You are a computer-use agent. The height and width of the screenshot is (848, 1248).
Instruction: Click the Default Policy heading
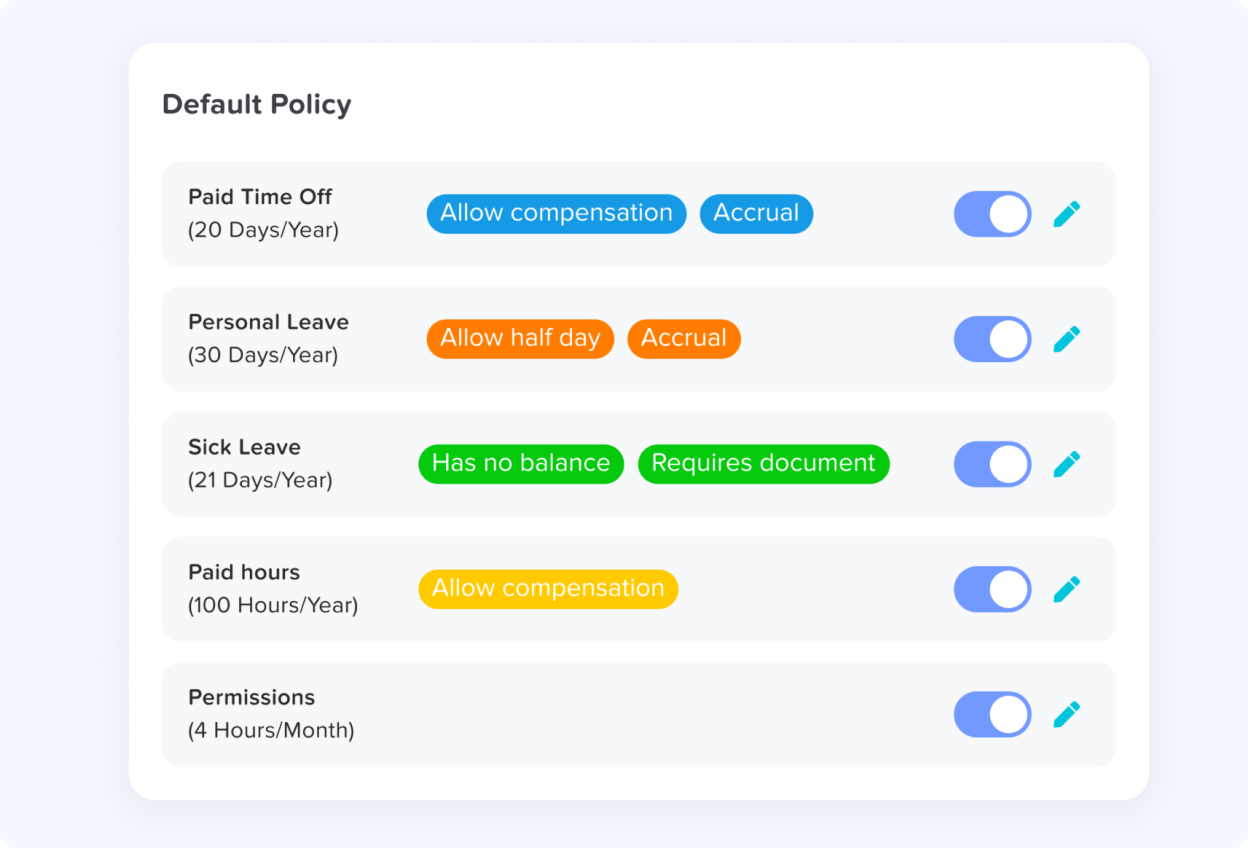coord(257,105)
